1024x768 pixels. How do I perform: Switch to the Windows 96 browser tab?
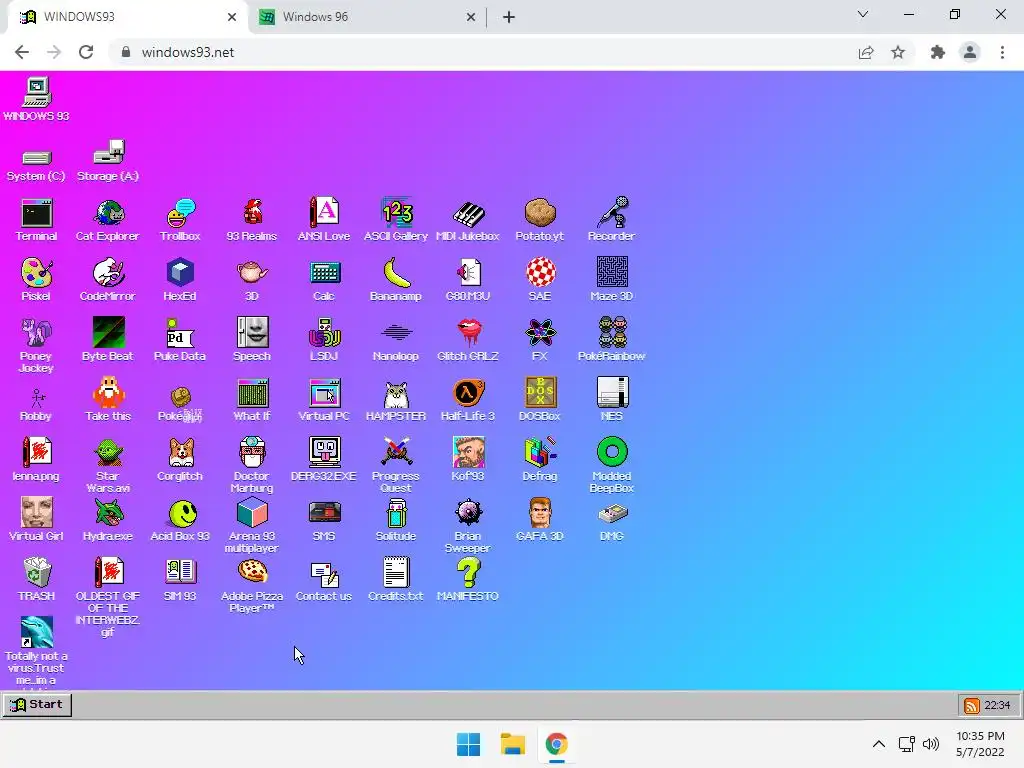[367, 17]
